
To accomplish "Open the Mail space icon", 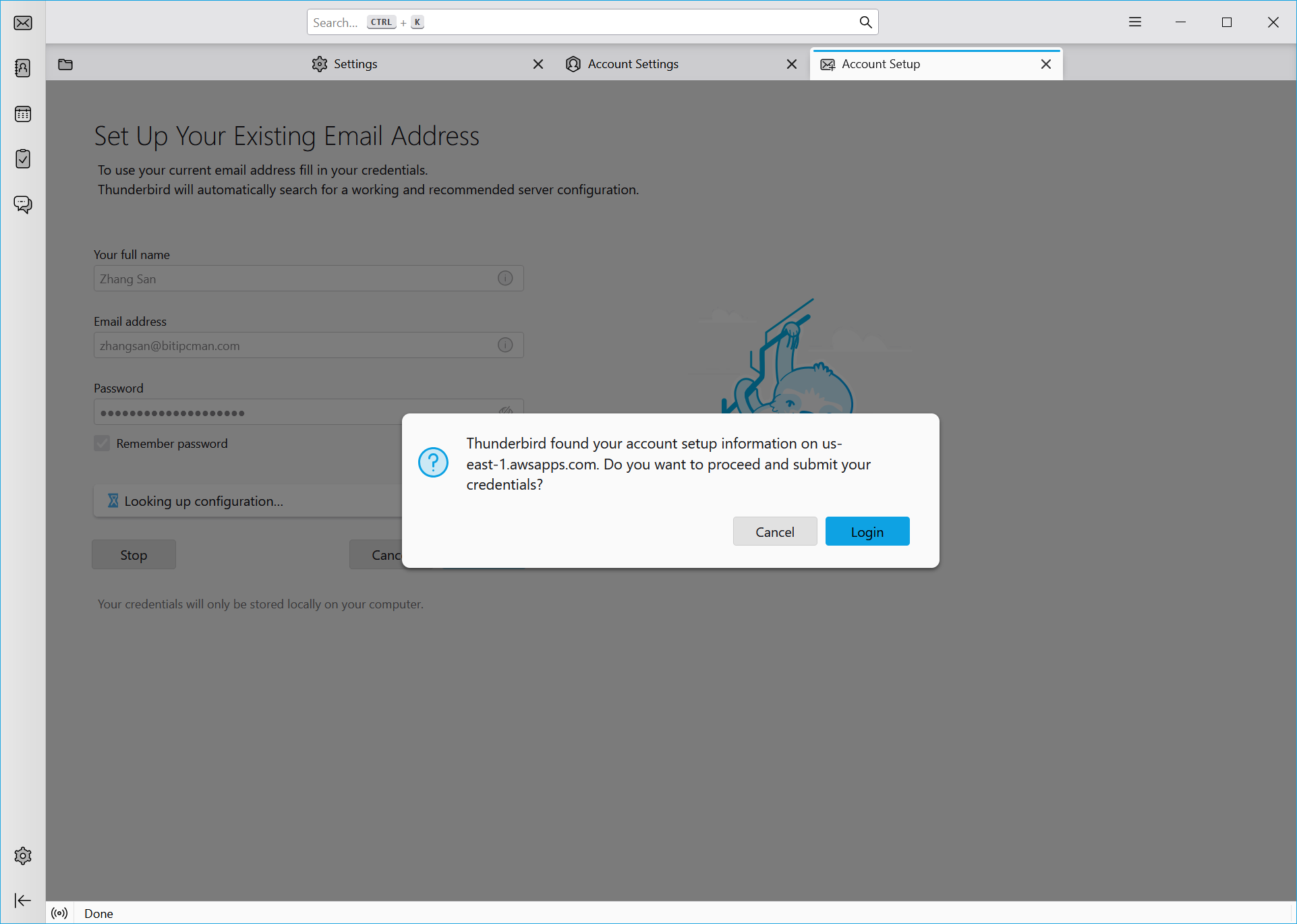I will click(23, 23).
